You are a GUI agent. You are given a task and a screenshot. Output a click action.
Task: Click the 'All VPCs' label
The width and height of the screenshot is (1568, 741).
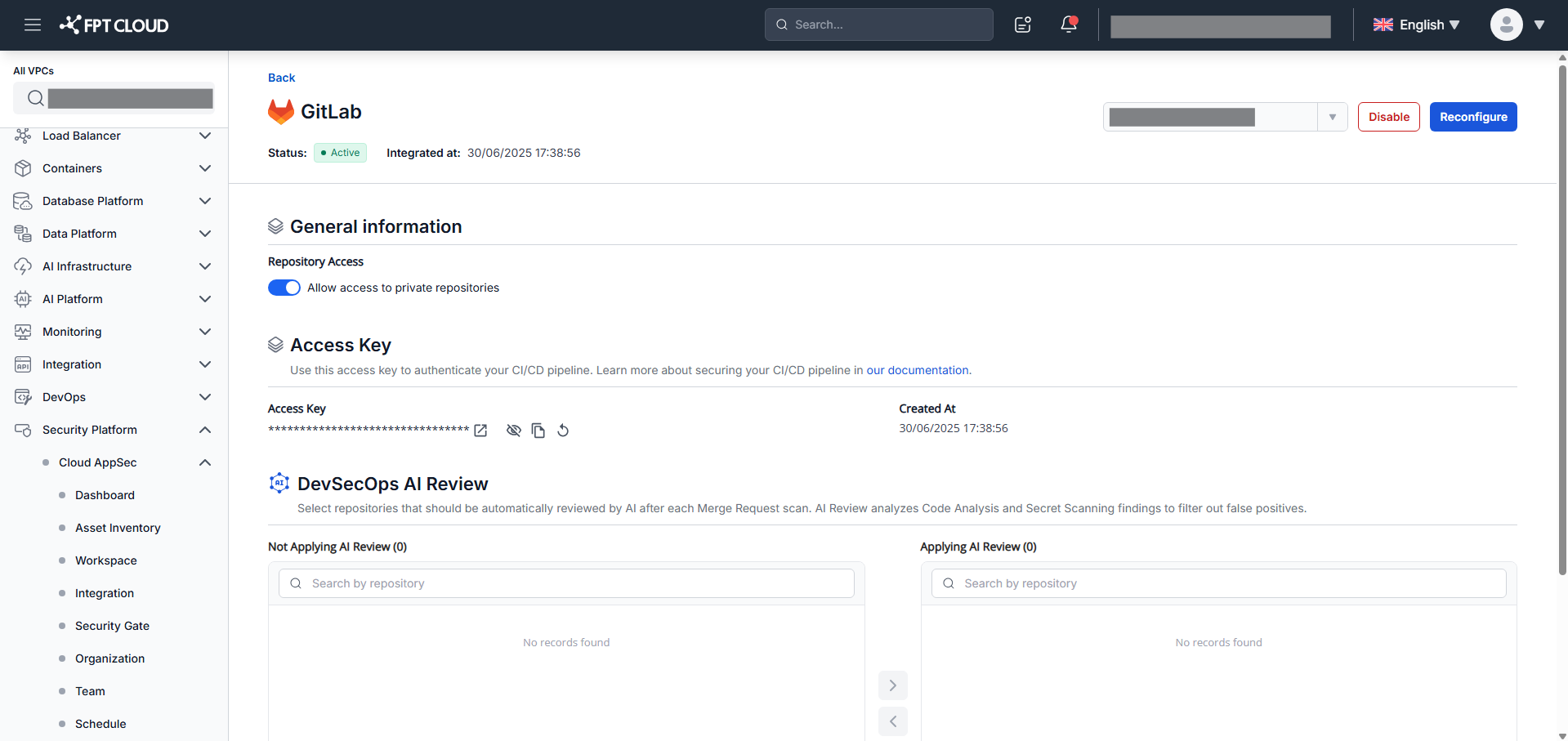(x=34, y=71)
